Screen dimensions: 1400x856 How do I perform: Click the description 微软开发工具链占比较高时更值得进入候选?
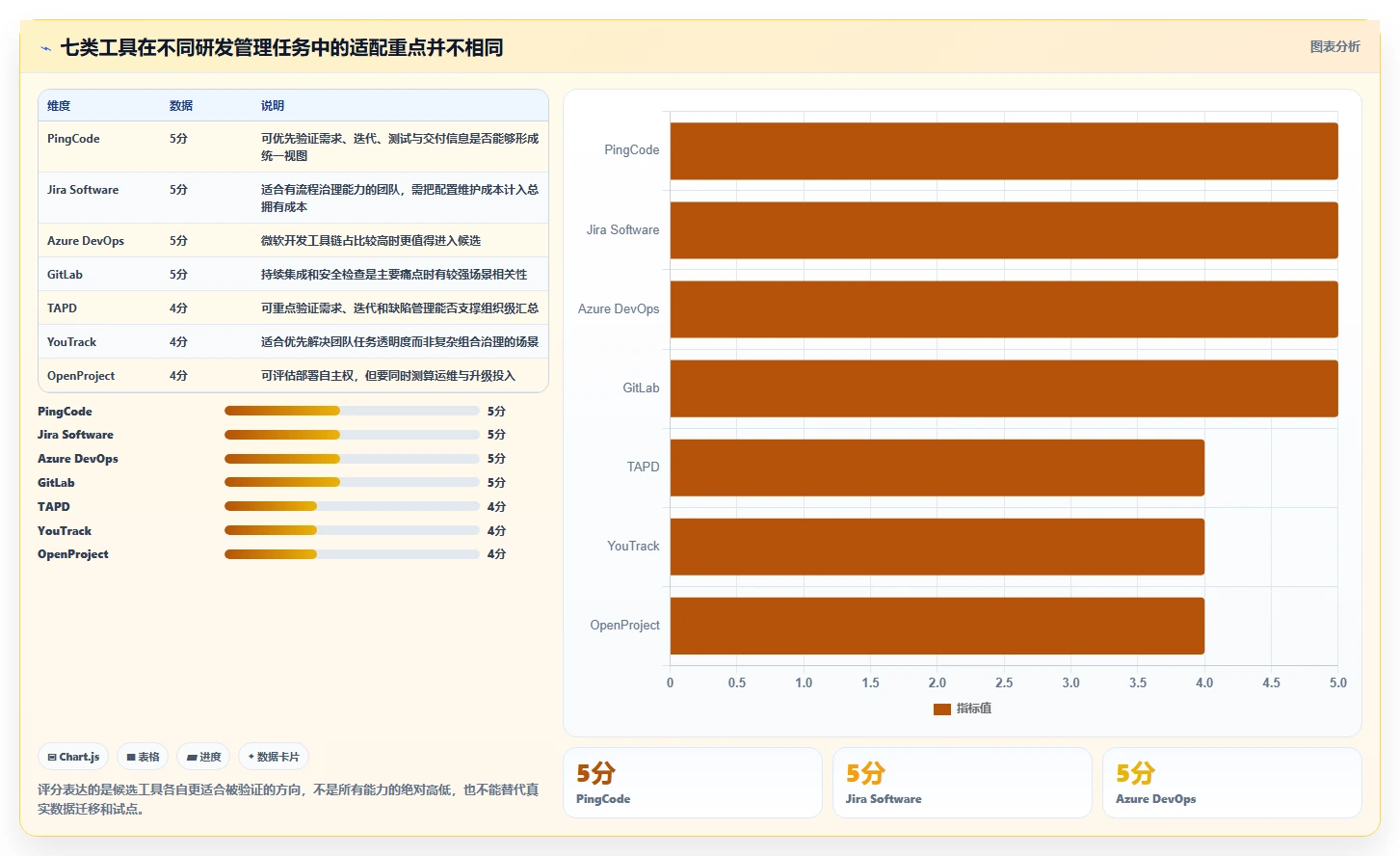coord(371,241)
